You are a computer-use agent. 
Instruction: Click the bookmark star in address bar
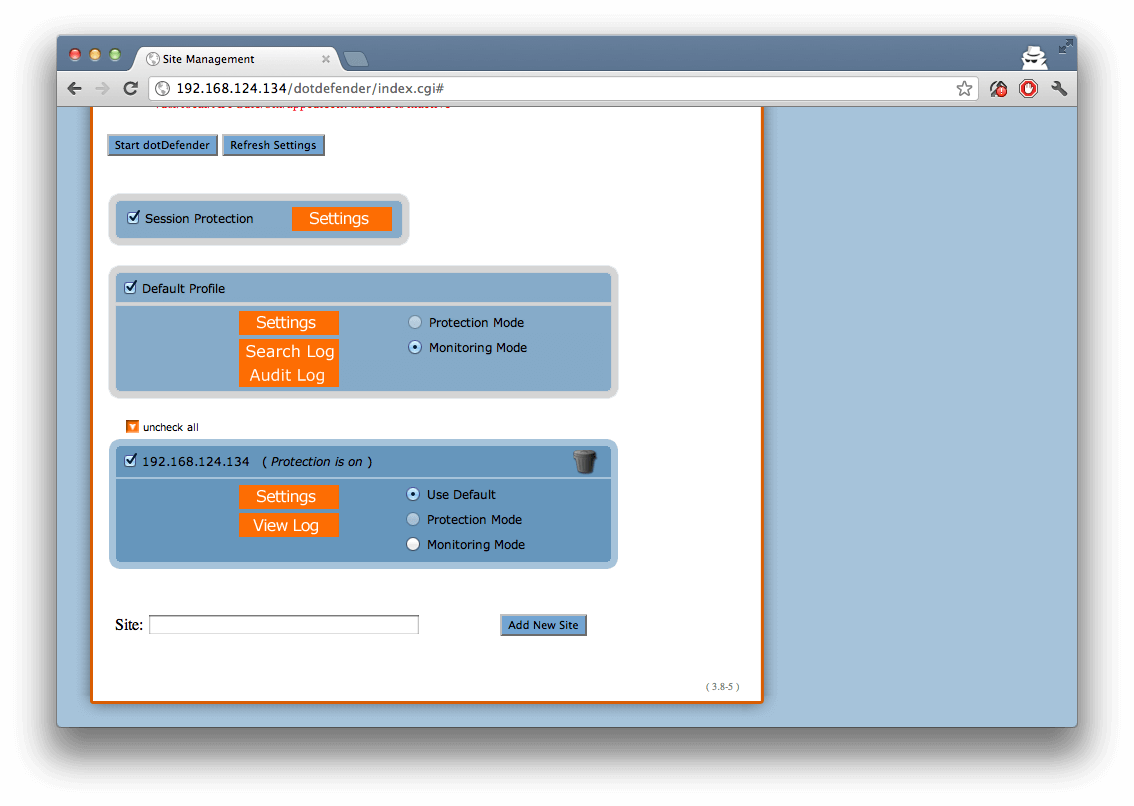tap(964, 89)
